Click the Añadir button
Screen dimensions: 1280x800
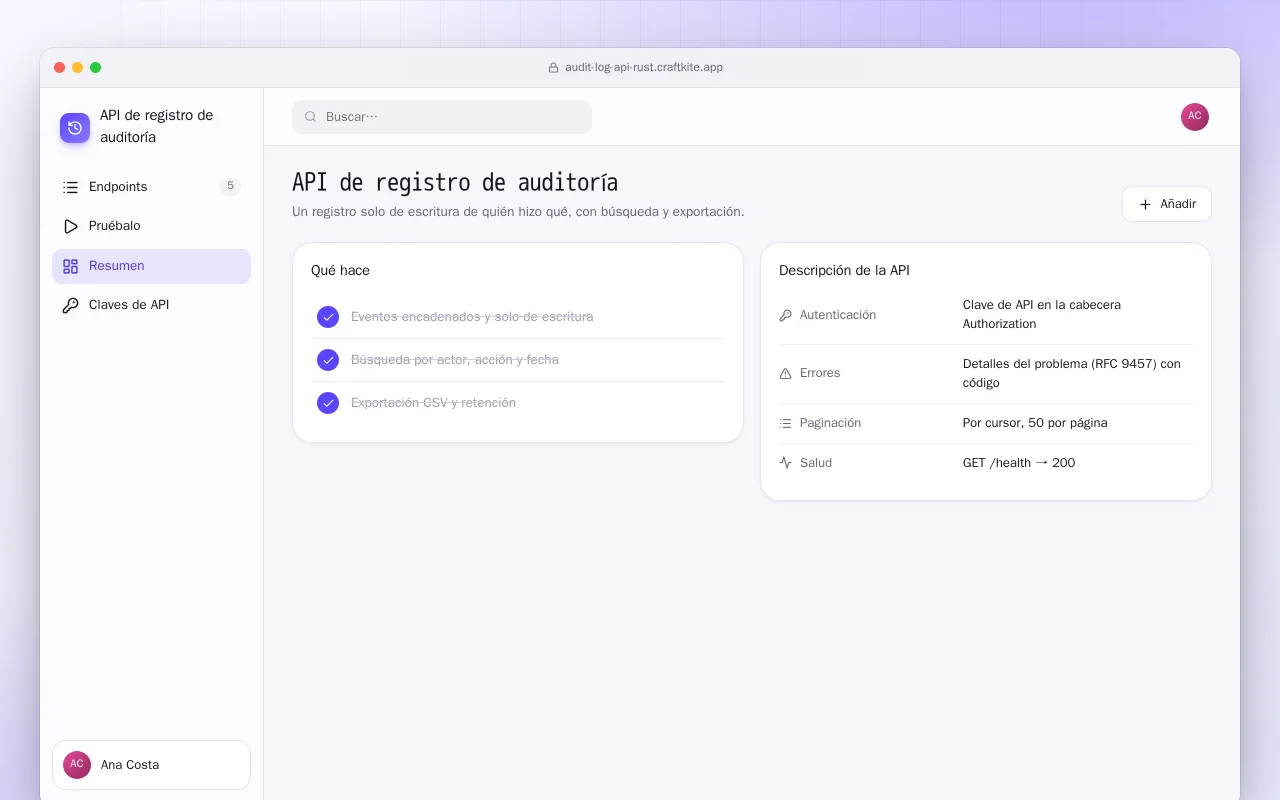click(1166, 204)
